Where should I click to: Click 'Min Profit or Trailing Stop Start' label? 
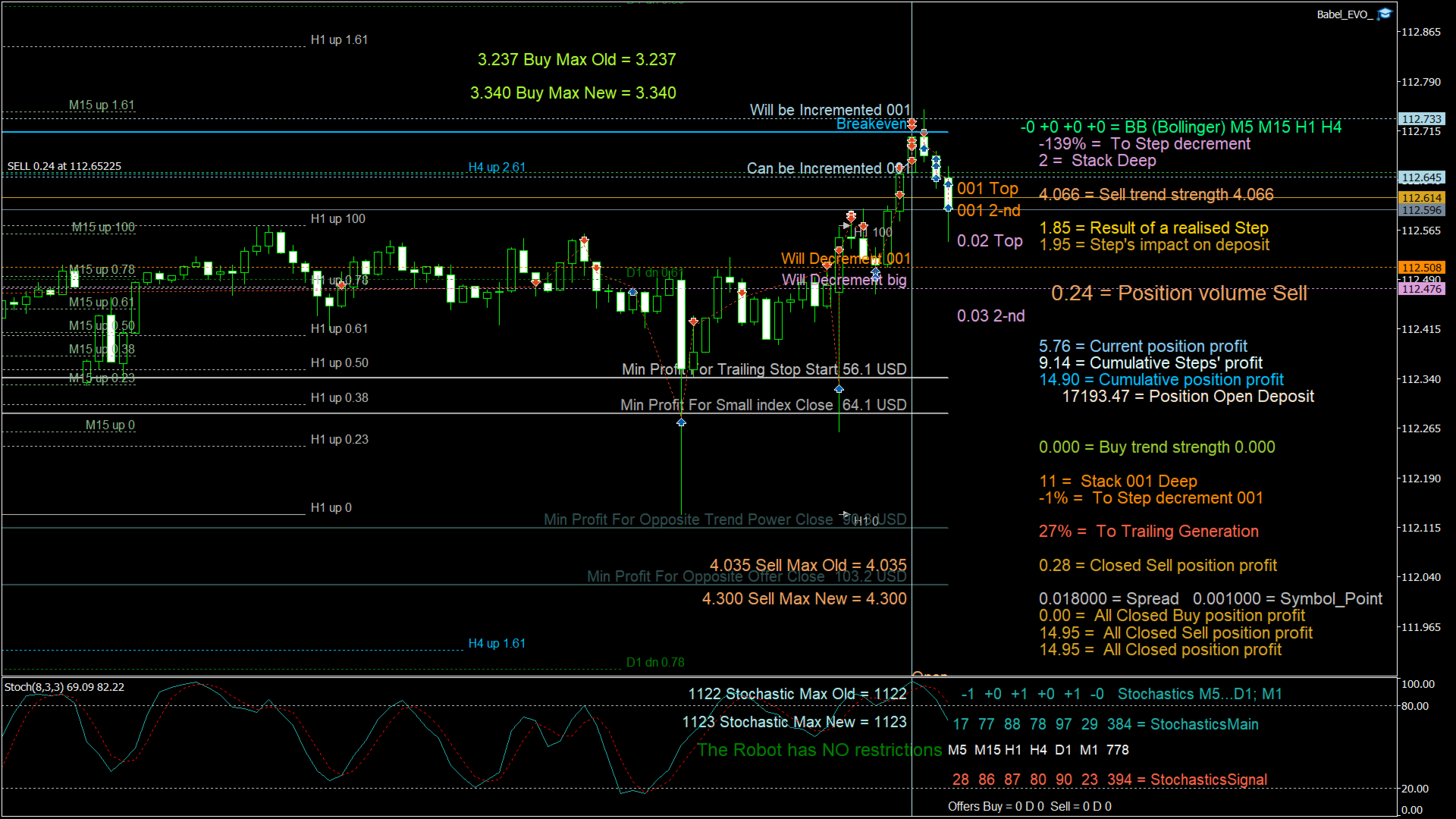764,369
